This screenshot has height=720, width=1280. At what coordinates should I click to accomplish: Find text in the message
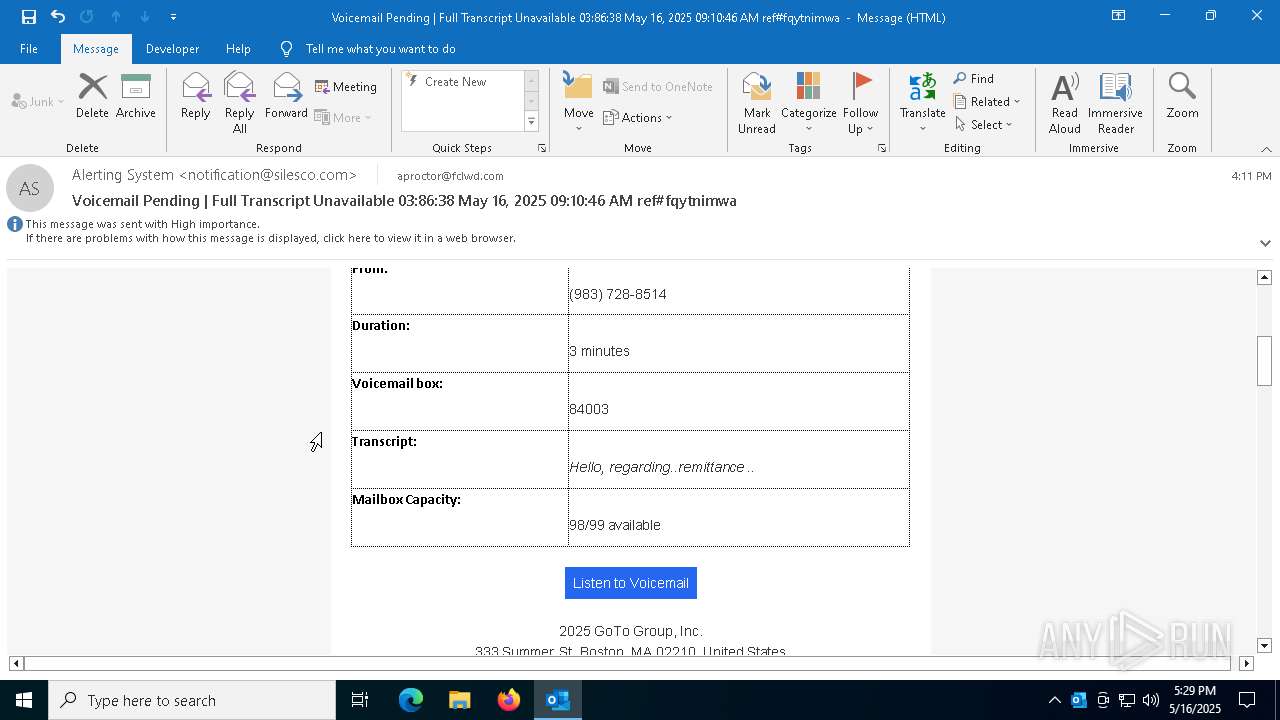[974, 79]
